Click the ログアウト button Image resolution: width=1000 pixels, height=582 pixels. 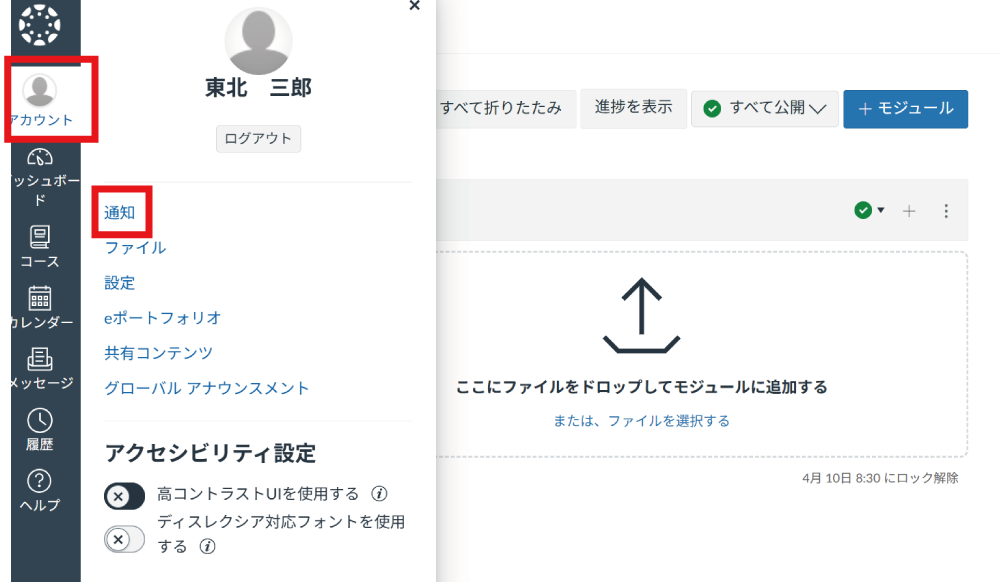tap(258, 139)
